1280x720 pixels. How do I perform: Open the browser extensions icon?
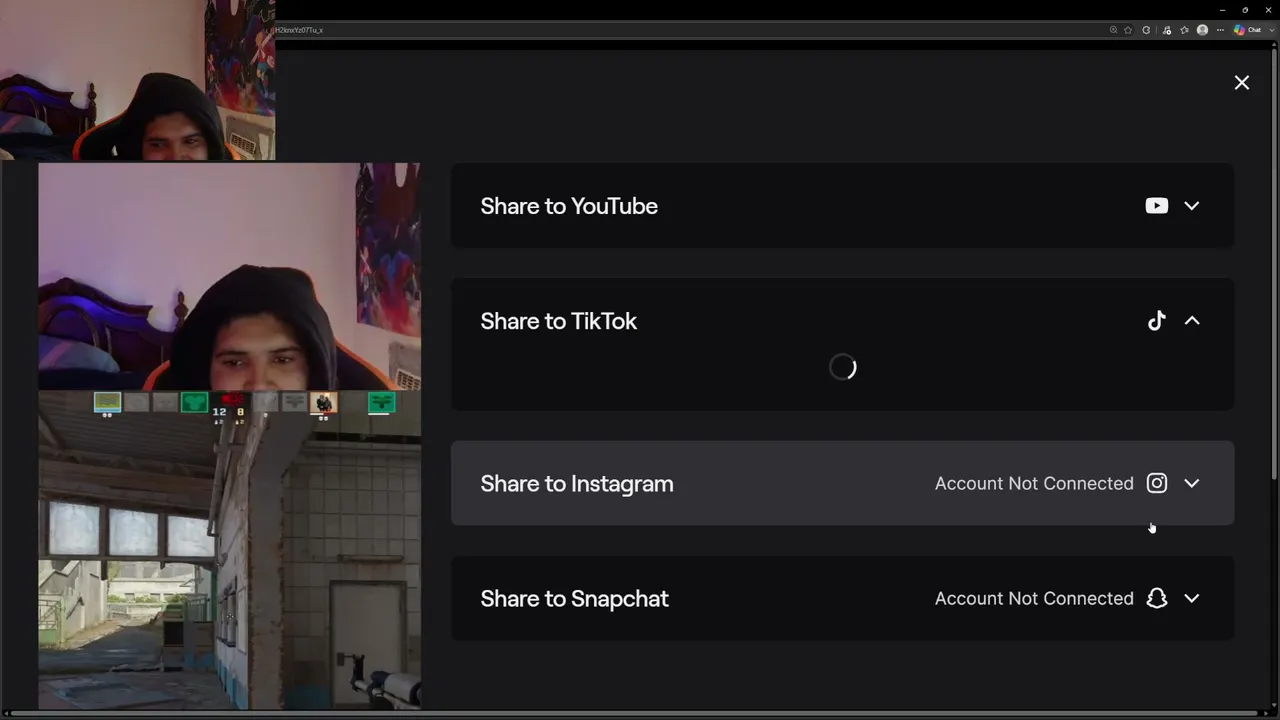click(x=1146, y=30)
